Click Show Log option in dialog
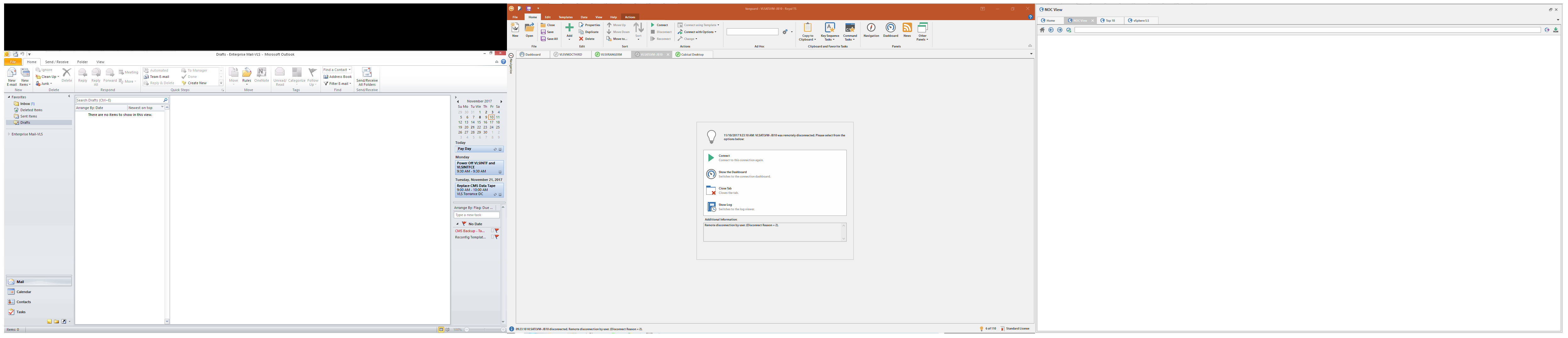Viewport: 1568px width, 338px height. point(724,207)
